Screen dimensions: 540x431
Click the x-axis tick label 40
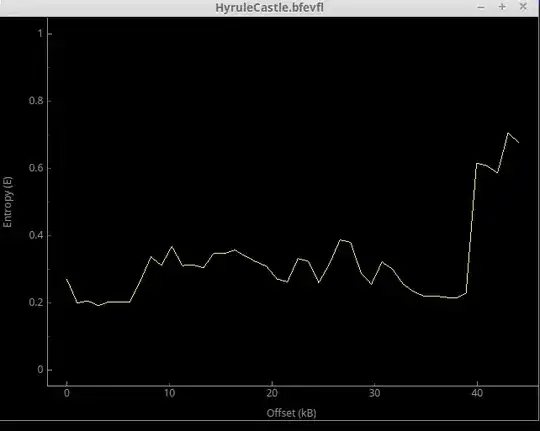tap(477, 393)
